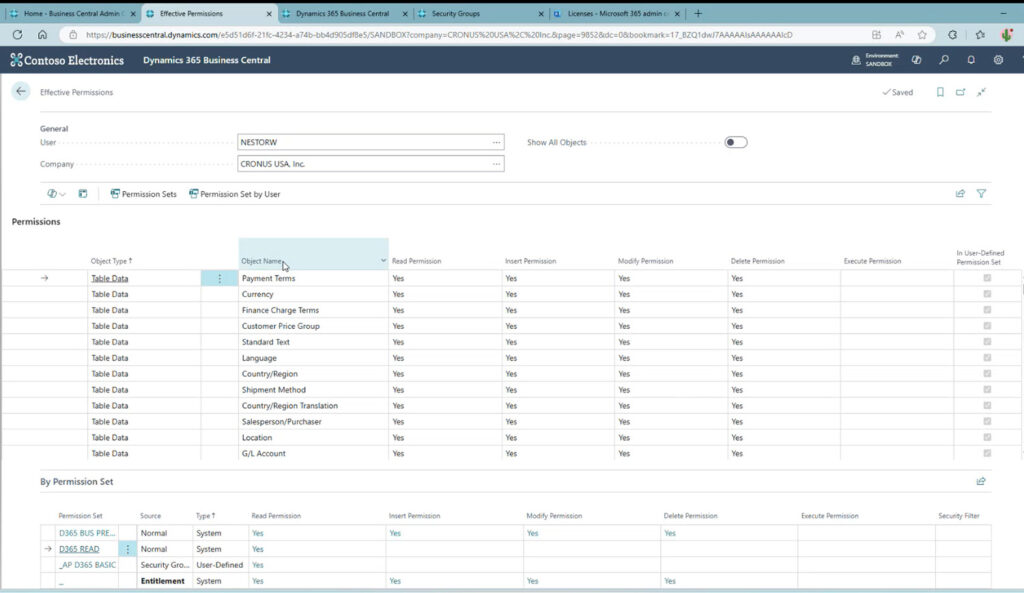Click User-Defined type cell
The height and width of the screenshot is (593, 1024).
tap(220, 565)
